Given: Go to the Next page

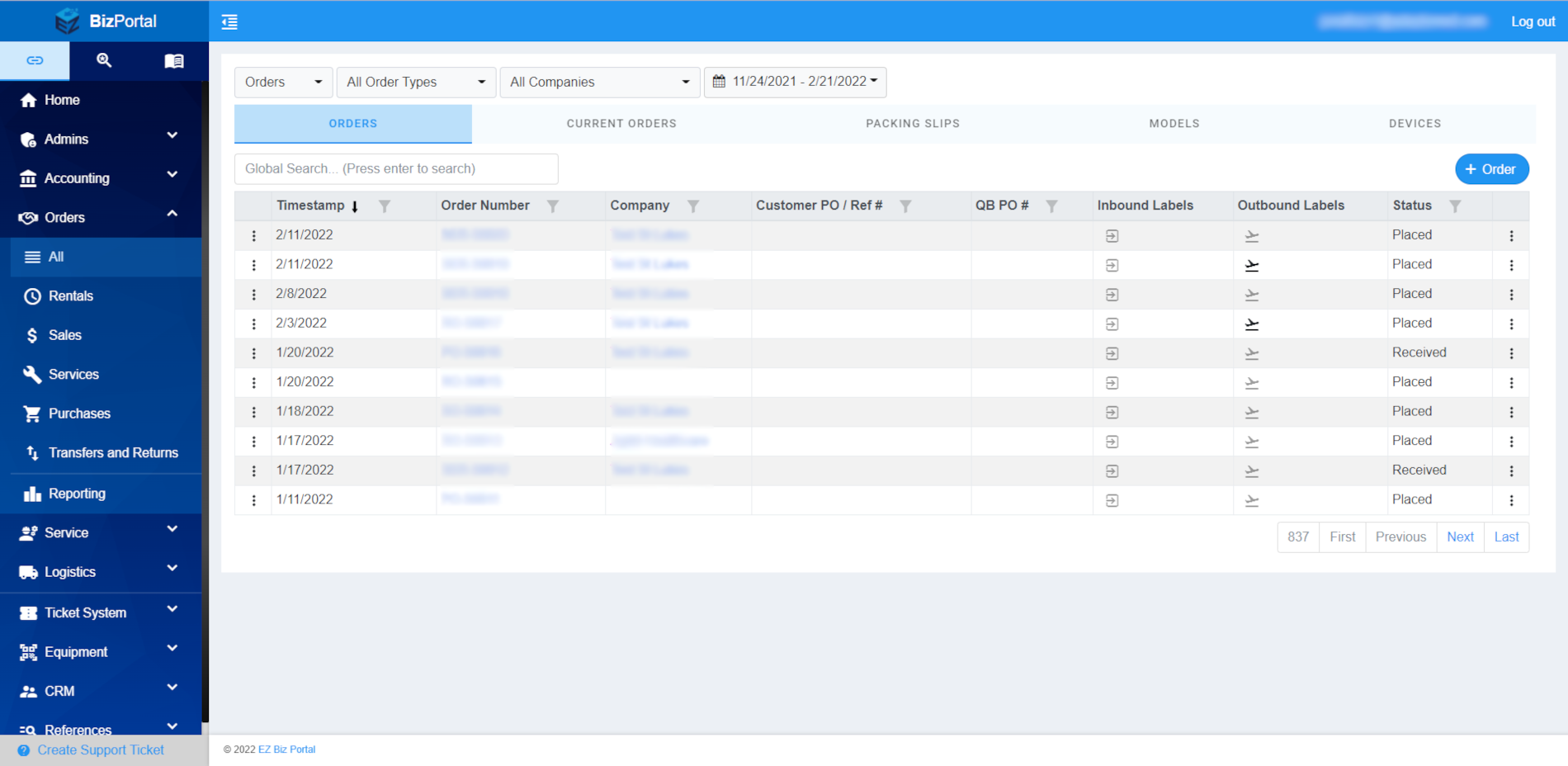Looking at the screenshot, I should coord(1460,537).
